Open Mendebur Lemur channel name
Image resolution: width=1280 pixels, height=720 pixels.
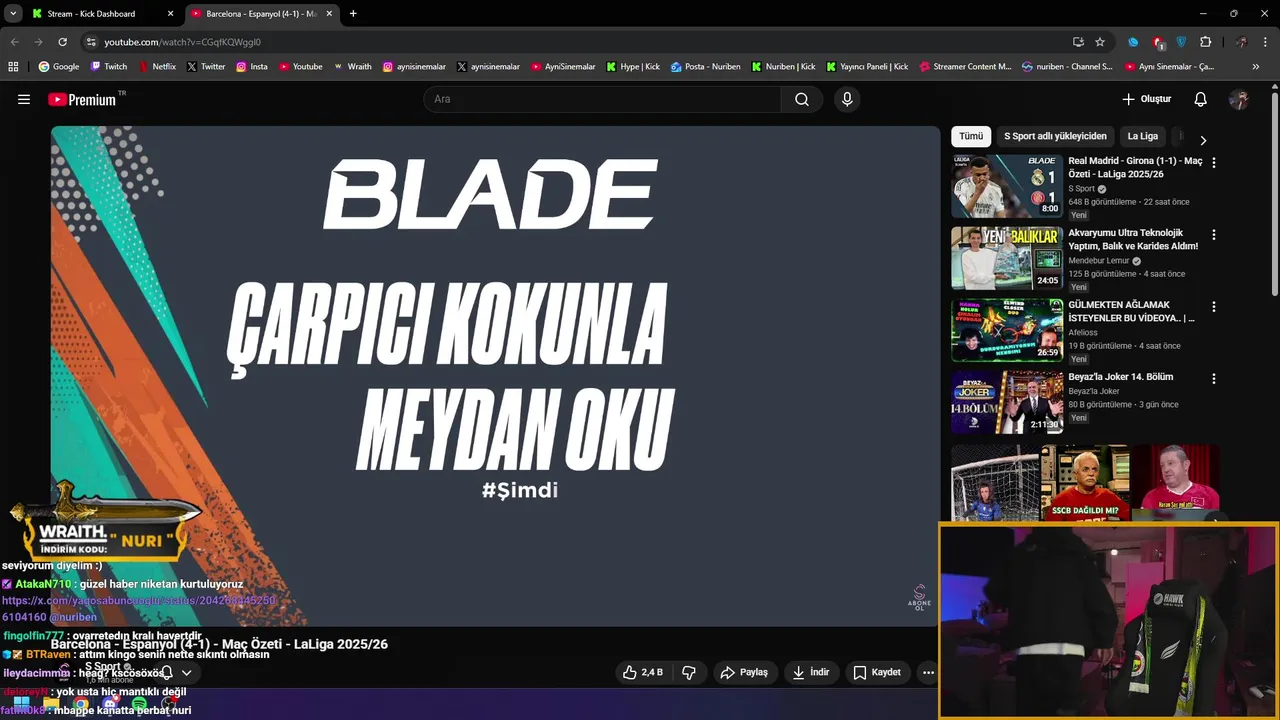click(x=1098, y=261)
